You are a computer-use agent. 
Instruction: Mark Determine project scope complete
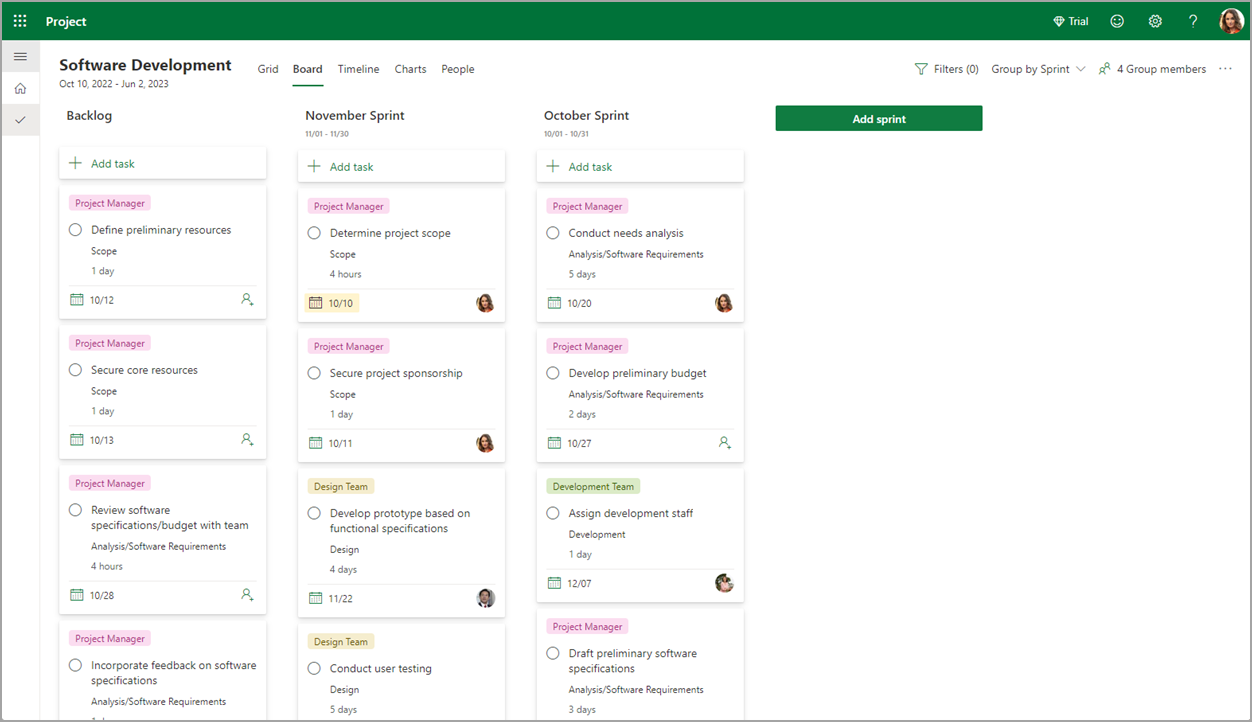tap(314, 233)
